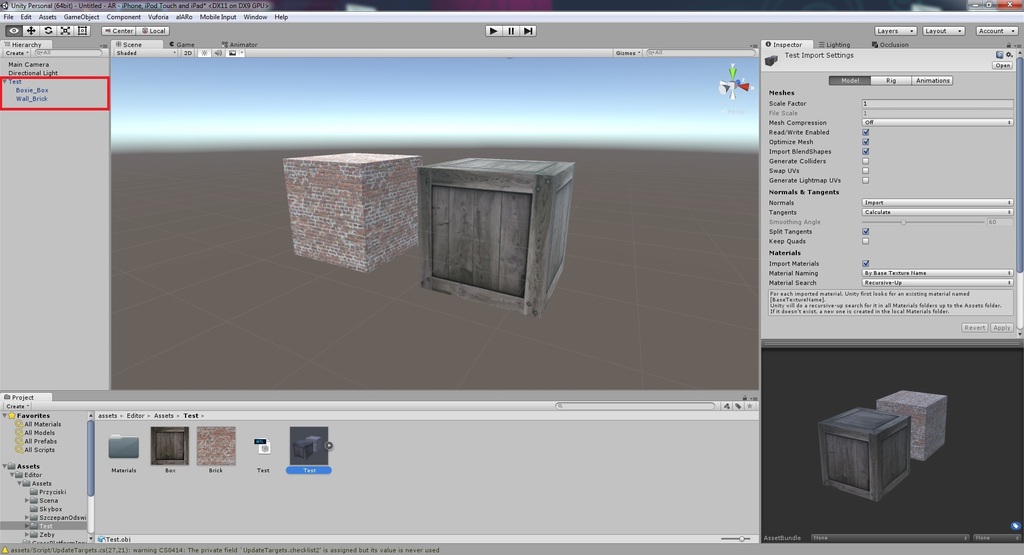
Task: Collapse Test object in Hierarchy
Action: point(5,82)
